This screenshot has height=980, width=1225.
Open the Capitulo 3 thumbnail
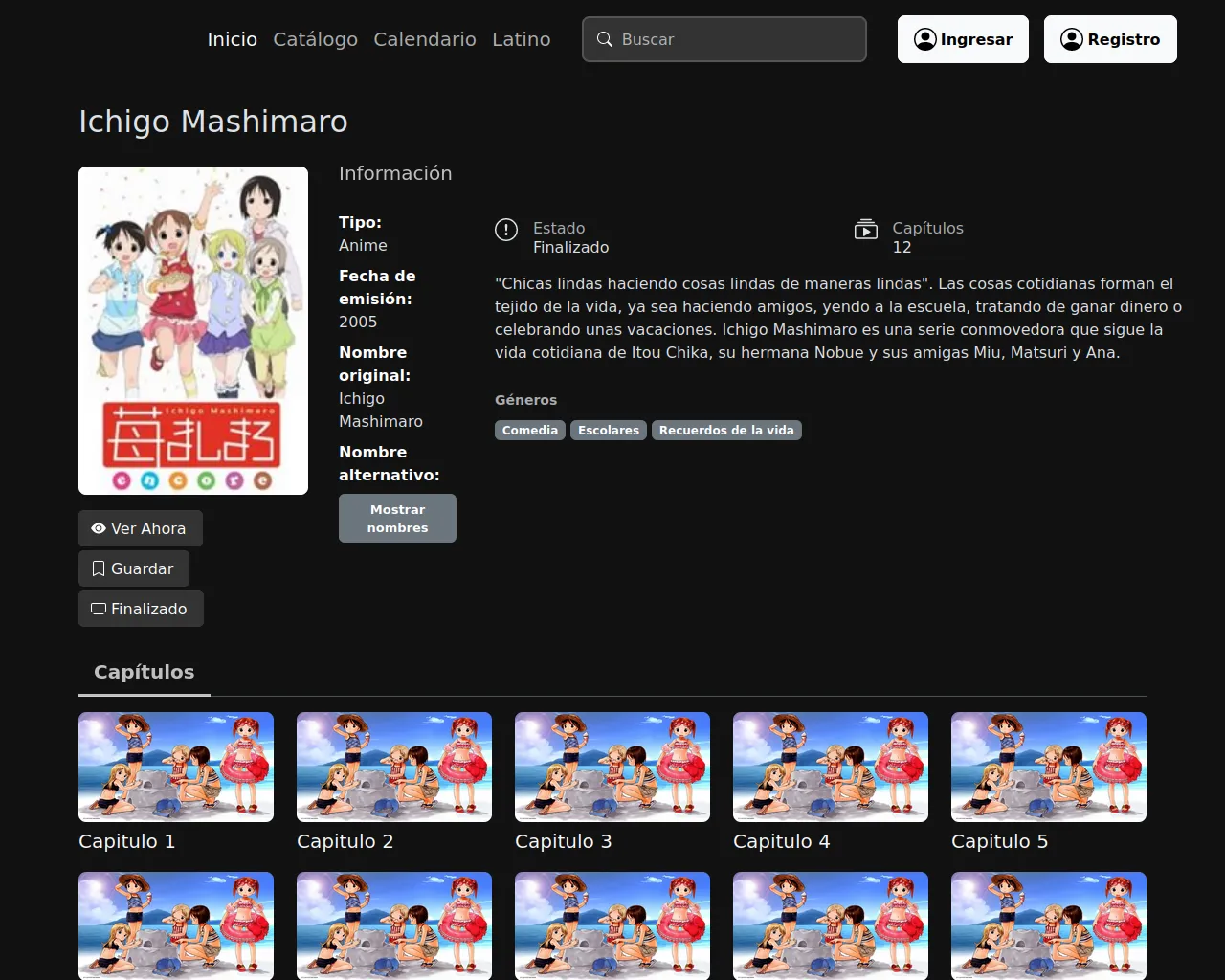tap(612, 767)
